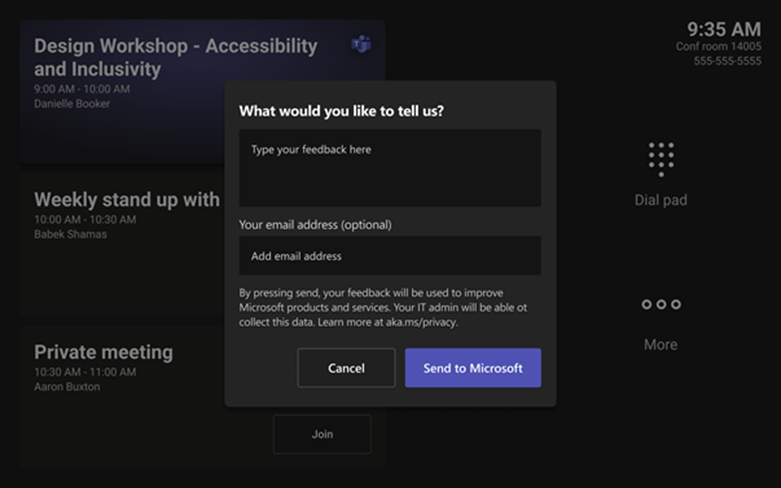
Task: Click '9:00 AM - 10:00 AM' time range
Action: click(x=82, y=89)
